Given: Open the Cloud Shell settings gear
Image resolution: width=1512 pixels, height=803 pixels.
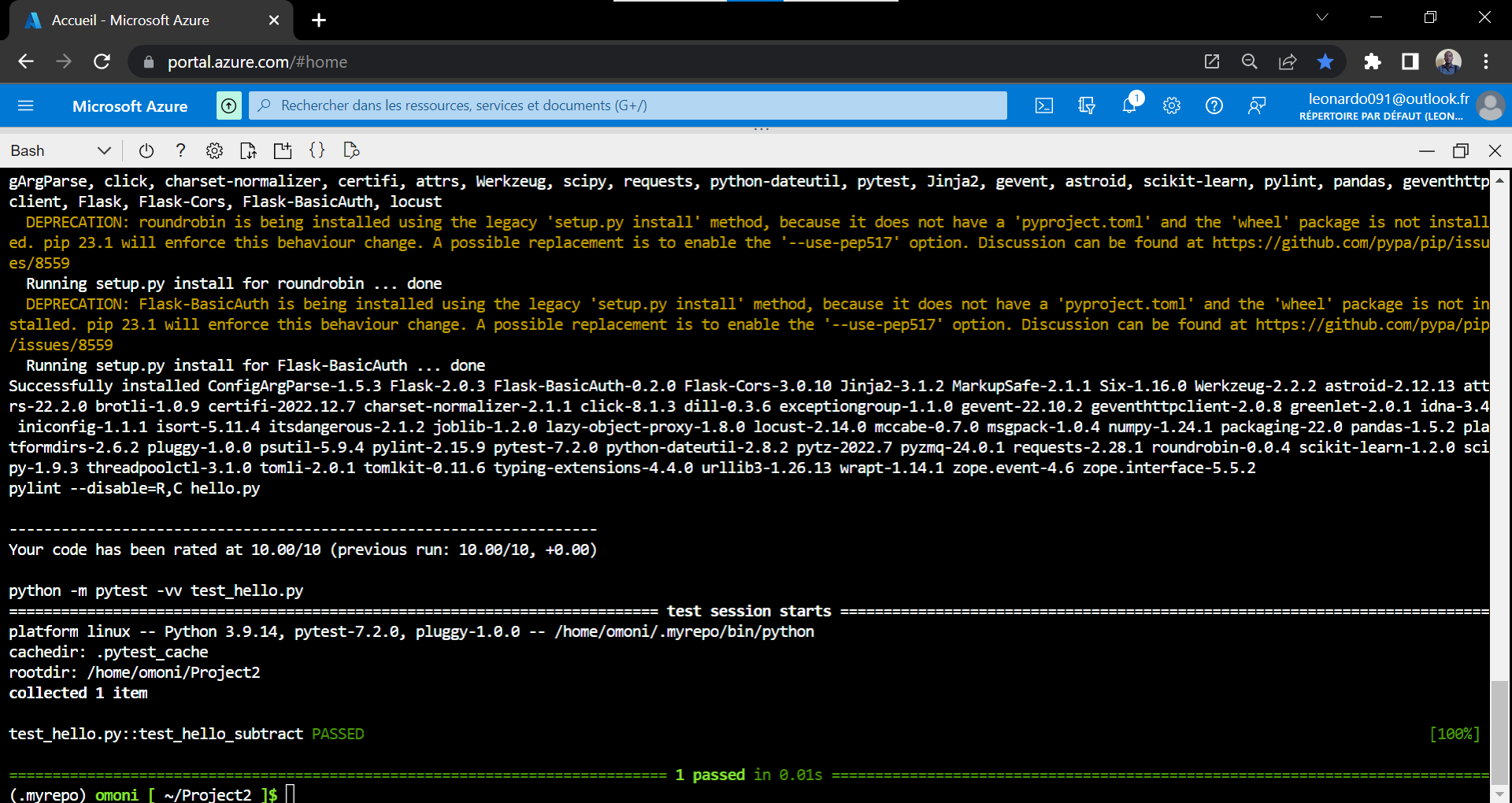Looking at the screenshot, I should click(214, 150).
